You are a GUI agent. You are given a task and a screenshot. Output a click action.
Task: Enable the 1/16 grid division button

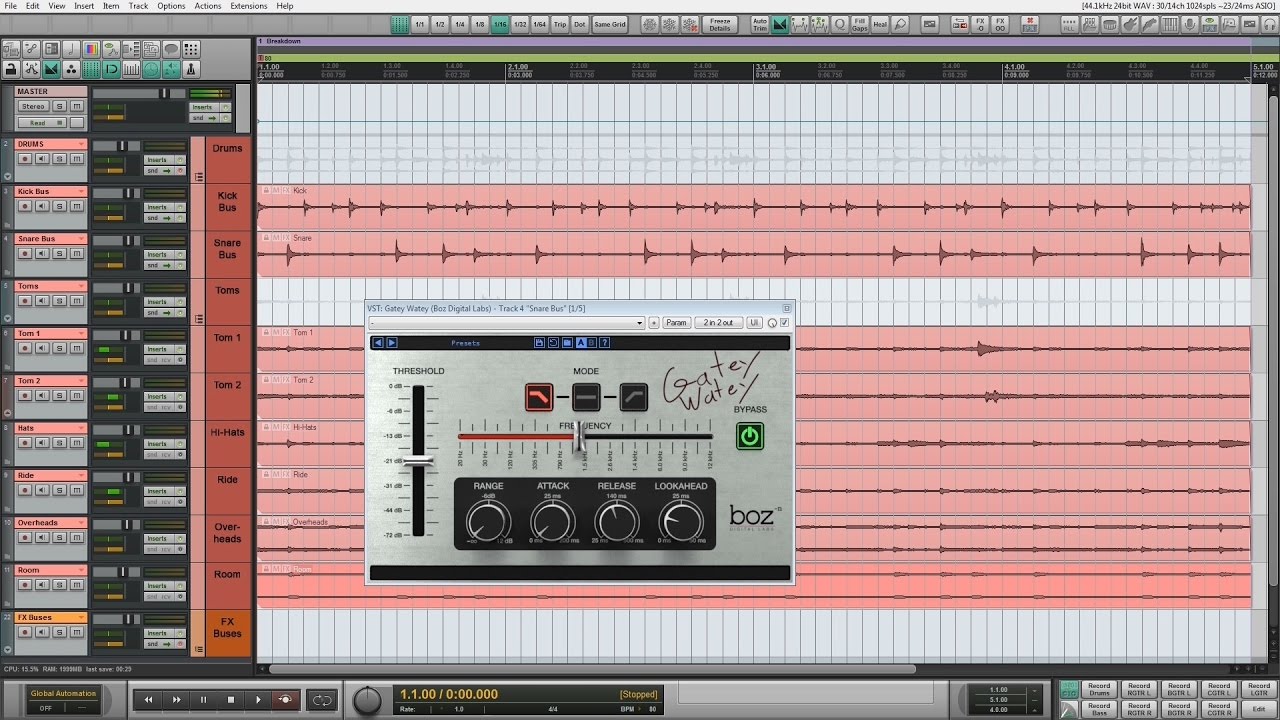(x=499, y=24)
